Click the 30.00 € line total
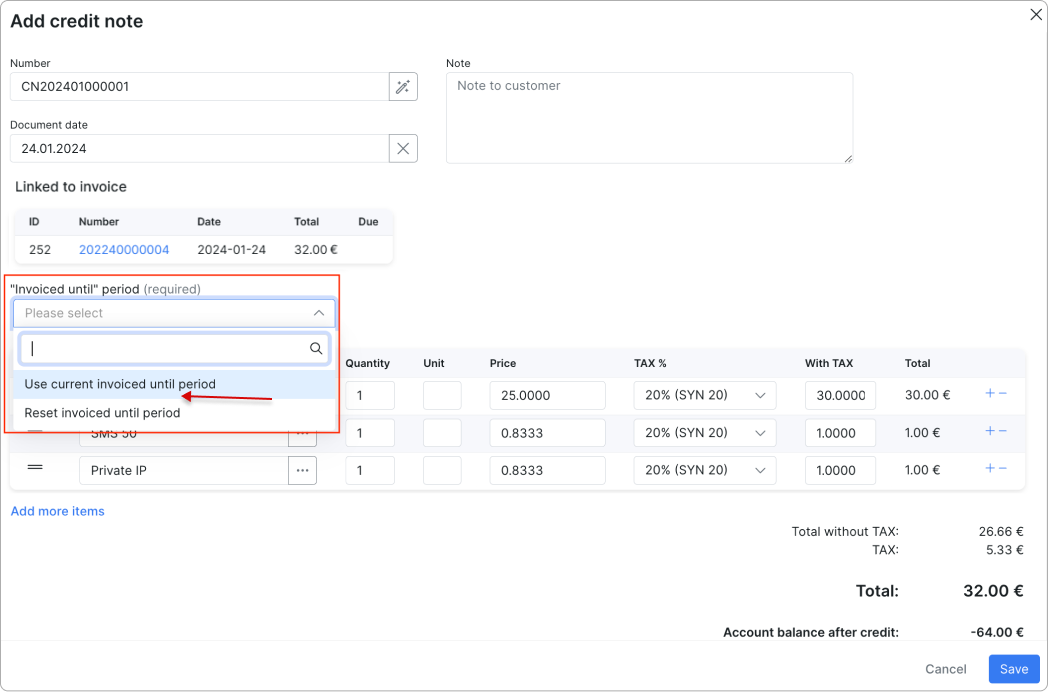 tap(928, 395)
